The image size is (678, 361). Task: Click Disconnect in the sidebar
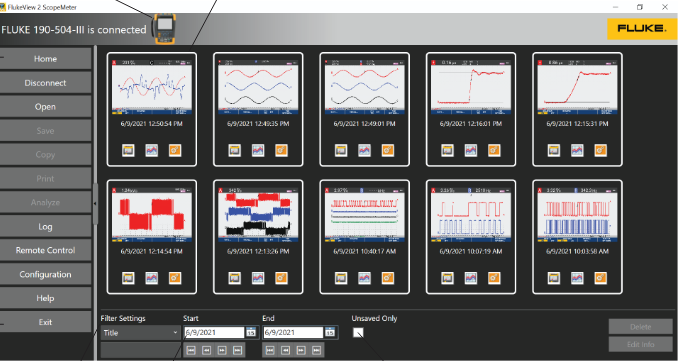click(x=45, y=83)
